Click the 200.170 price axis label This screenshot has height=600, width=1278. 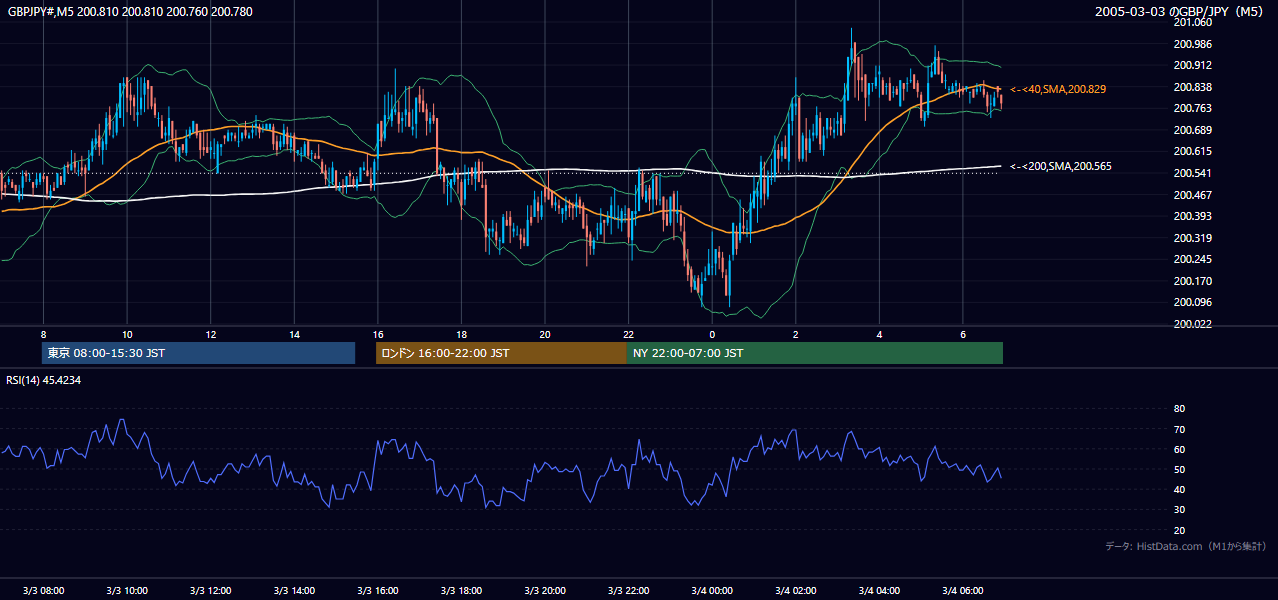point(1194,281)
